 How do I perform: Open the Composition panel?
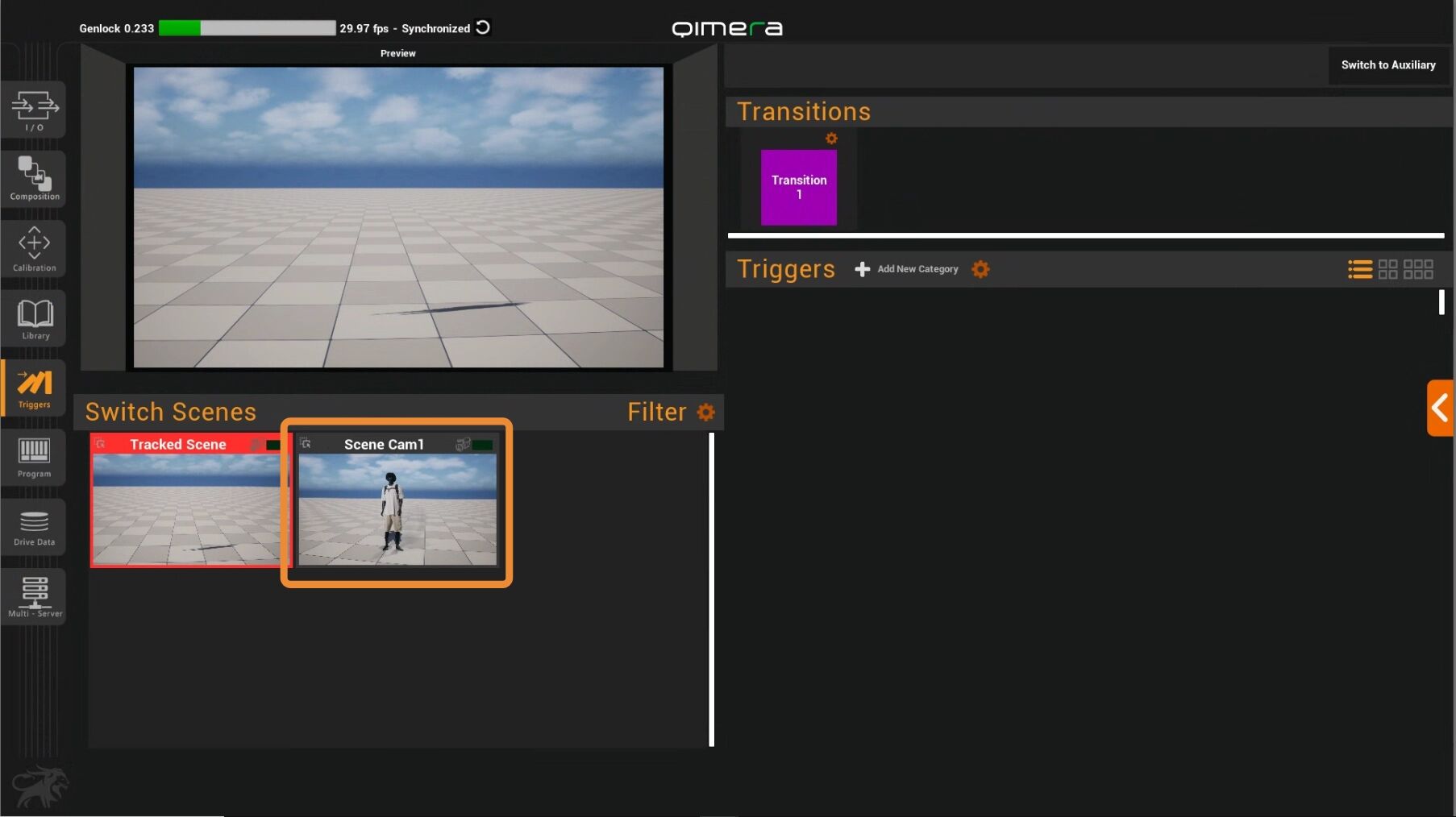pyautogui.click(x=34, y=178)
